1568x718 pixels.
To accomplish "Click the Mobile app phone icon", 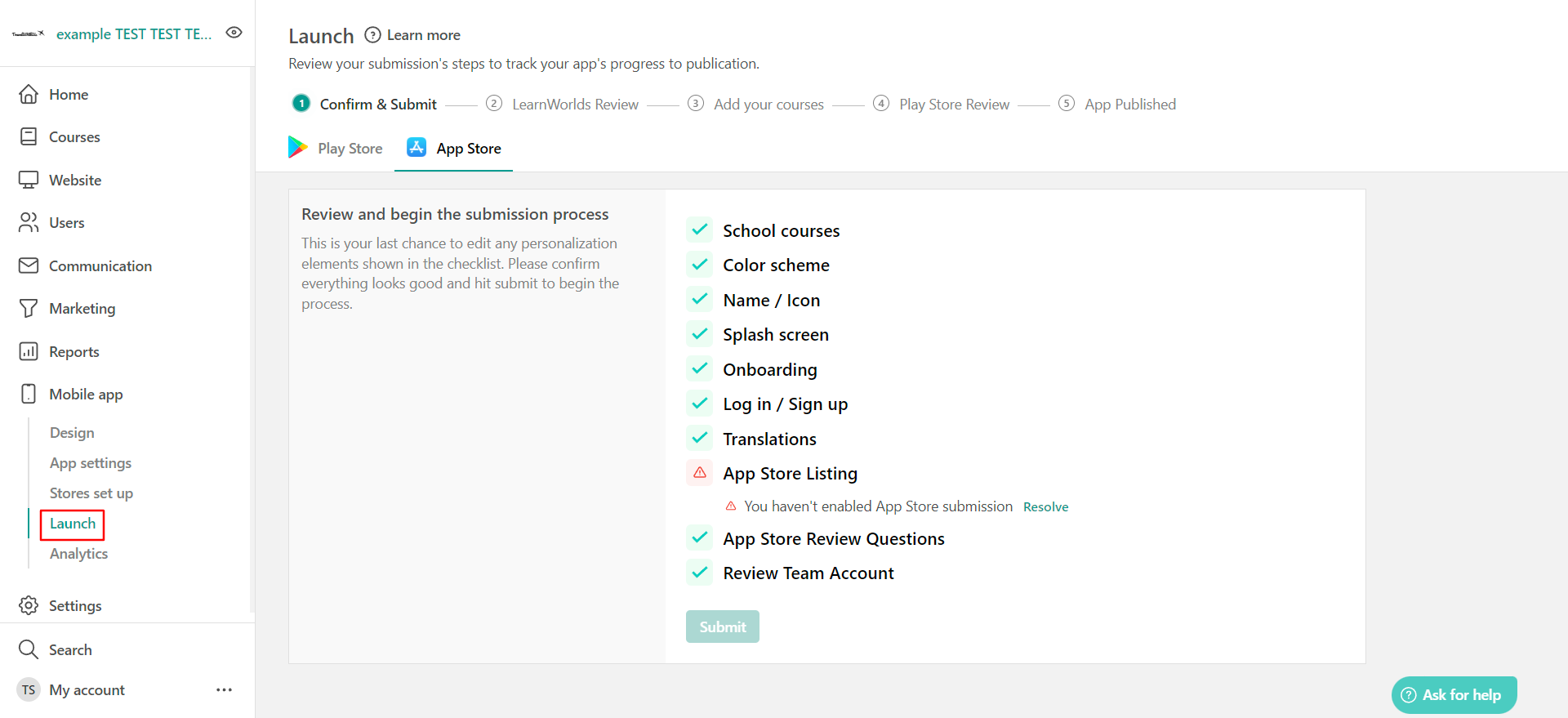I will 29,394.
